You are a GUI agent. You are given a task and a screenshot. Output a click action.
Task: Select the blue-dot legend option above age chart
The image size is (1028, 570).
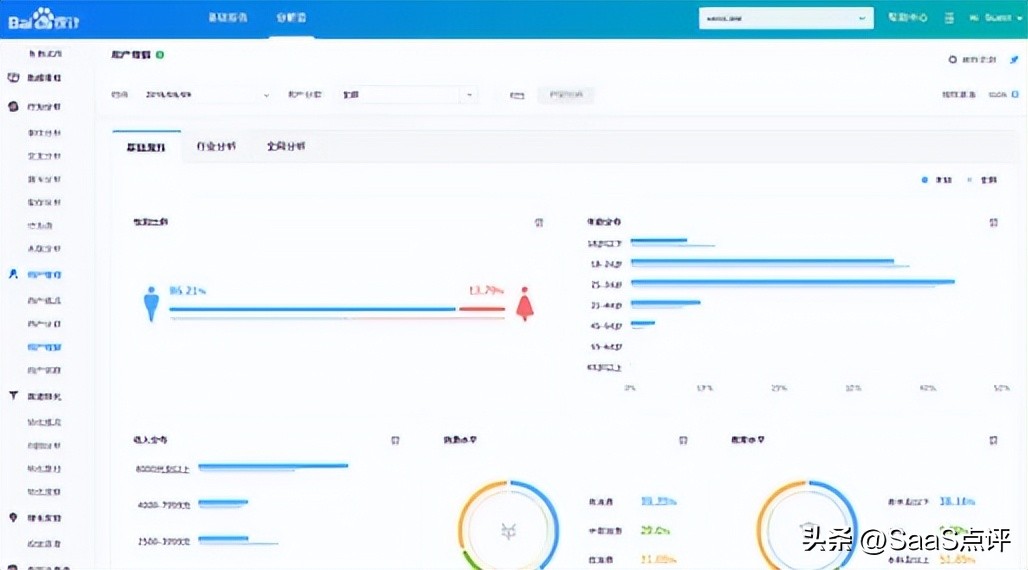click(x=937, y=180)
